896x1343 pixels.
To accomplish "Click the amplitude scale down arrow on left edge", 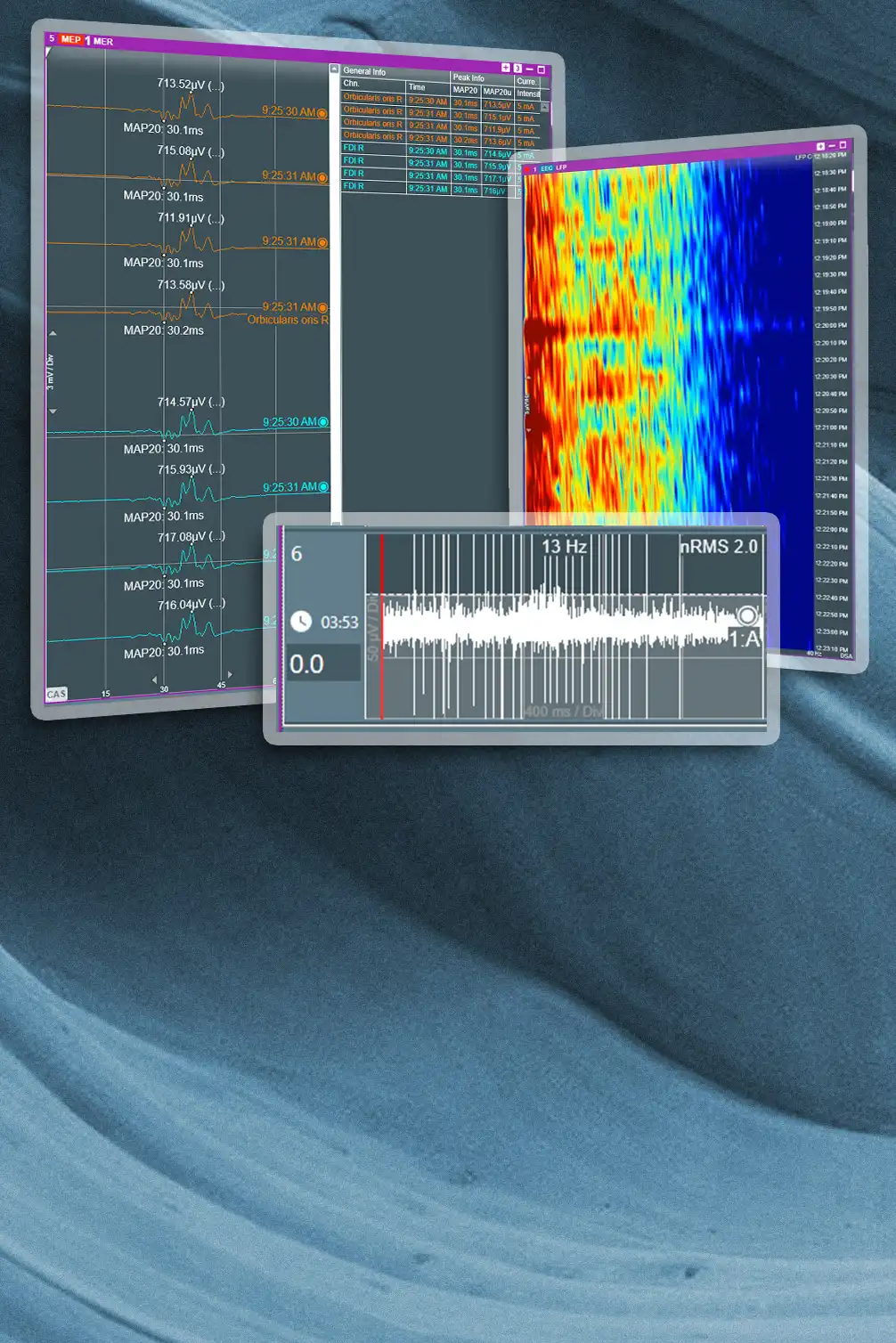I will (x=53, y=411).
